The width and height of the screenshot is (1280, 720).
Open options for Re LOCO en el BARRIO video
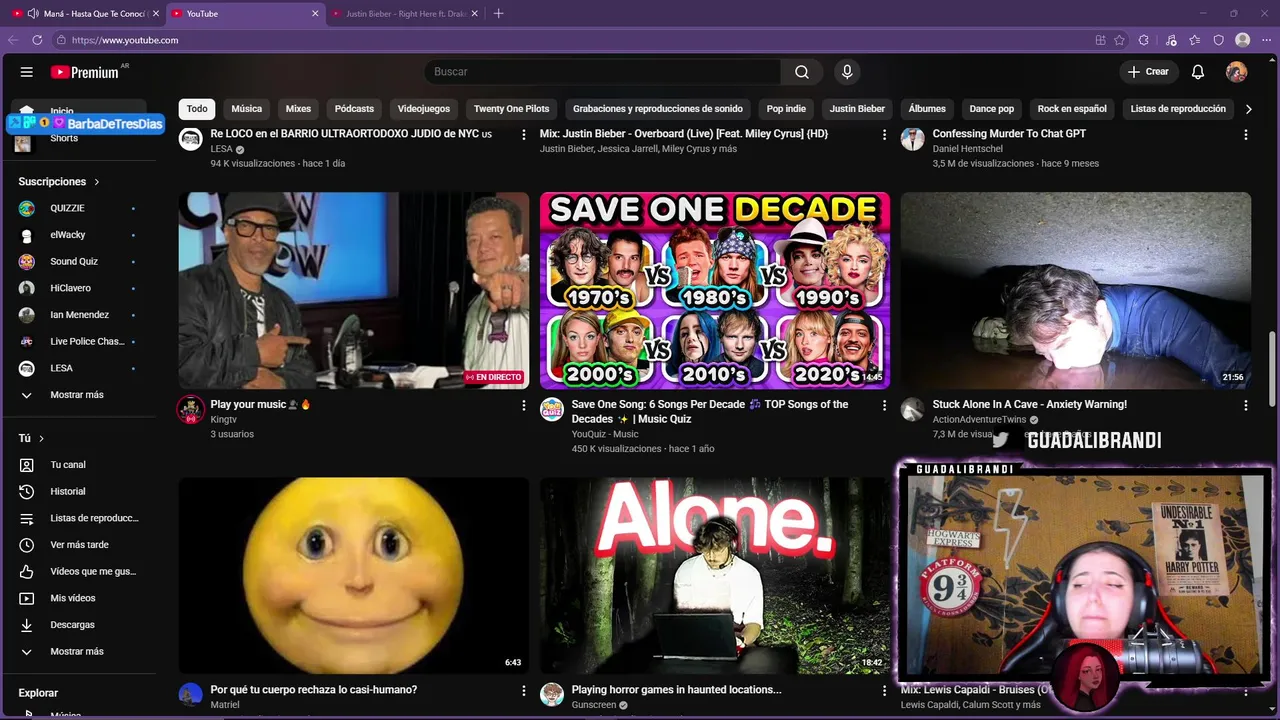(x=523, y=134)
